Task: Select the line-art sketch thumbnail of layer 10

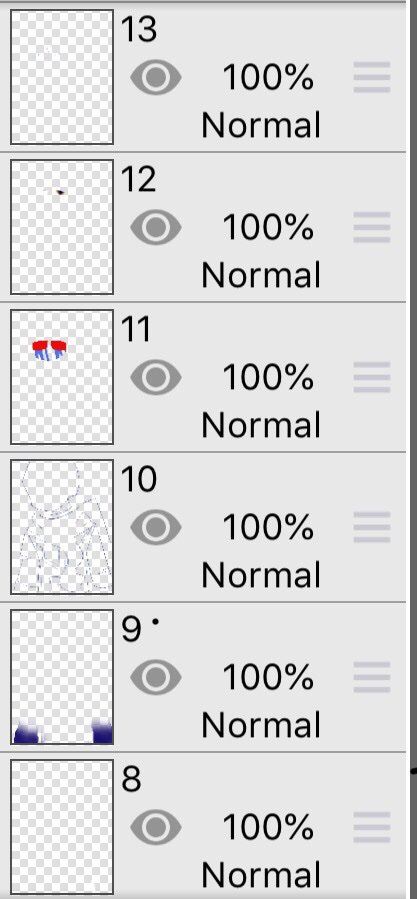Action: 62,527
